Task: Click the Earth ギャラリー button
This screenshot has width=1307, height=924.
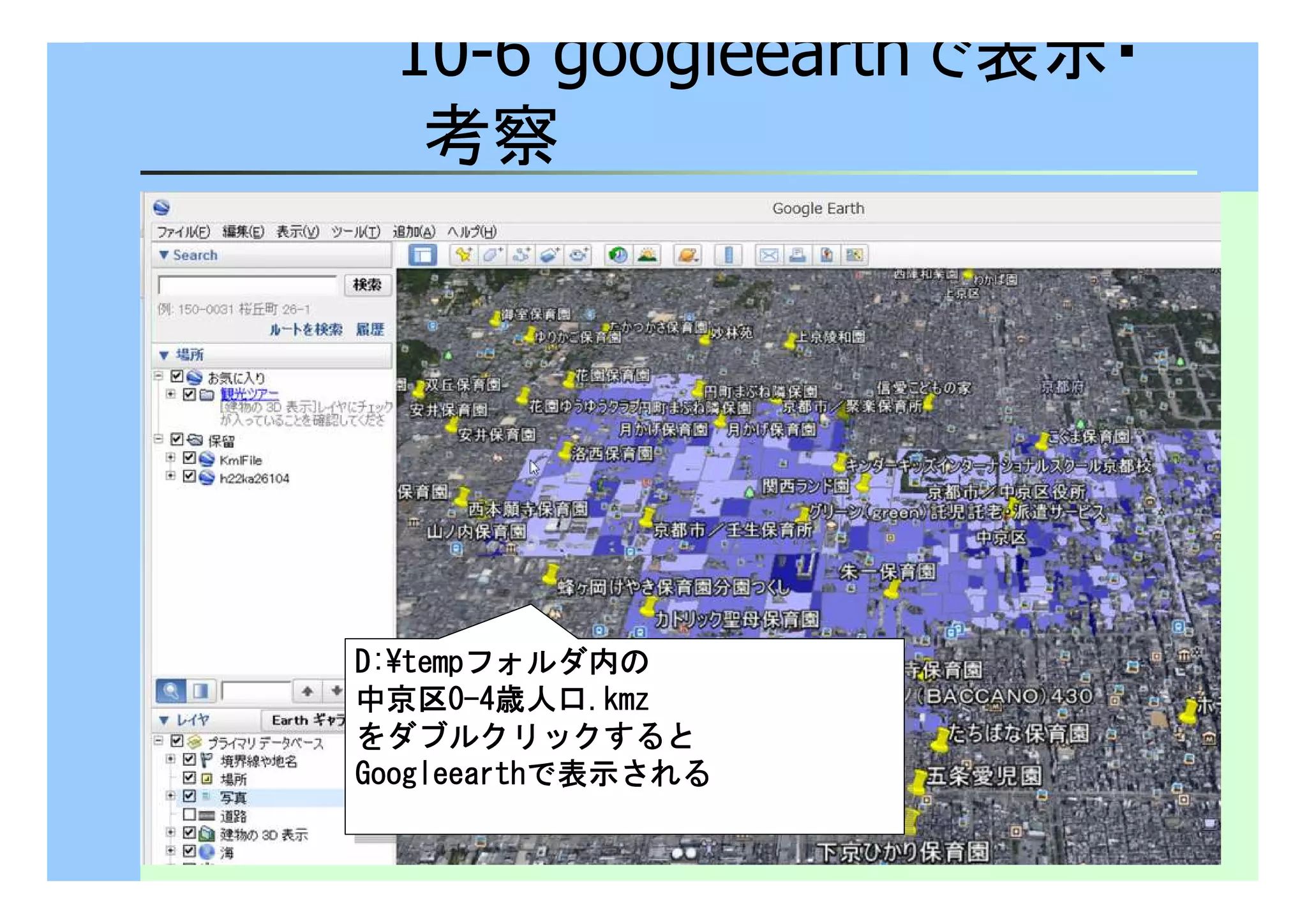Action: [x=304, y=720]
